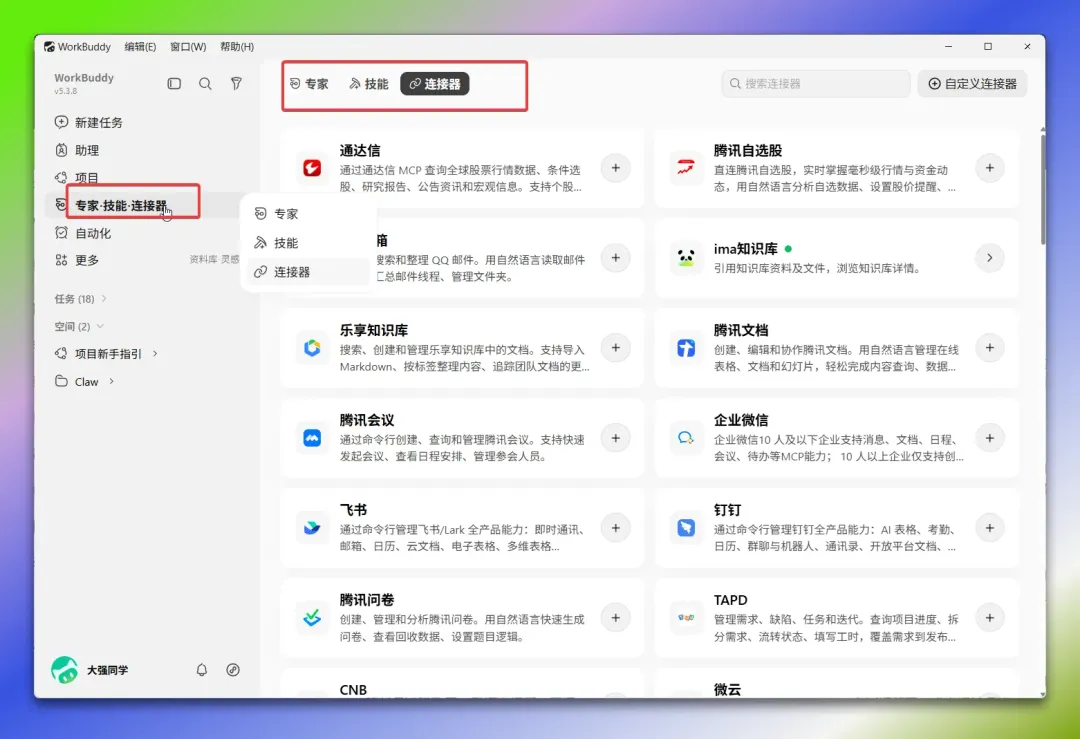Open ima知识库 details chevron
This screenshot has height=739, width=1080.
990,258
